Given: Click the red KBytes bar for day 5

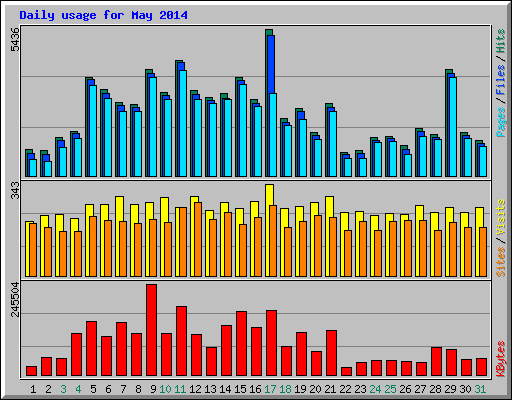Looking at the screenshot, I should [91, 349].
